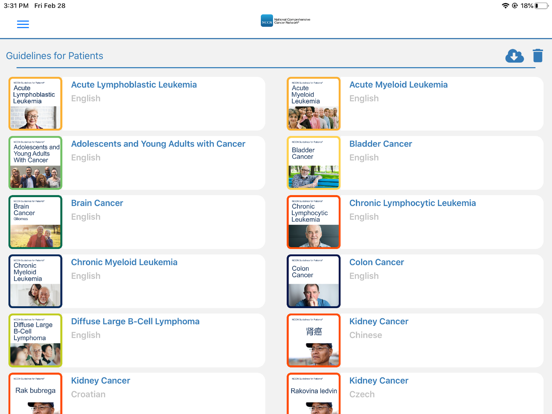Click the Chinese language label
Viewport: 552px width, 414px height.
pos(365,335)
